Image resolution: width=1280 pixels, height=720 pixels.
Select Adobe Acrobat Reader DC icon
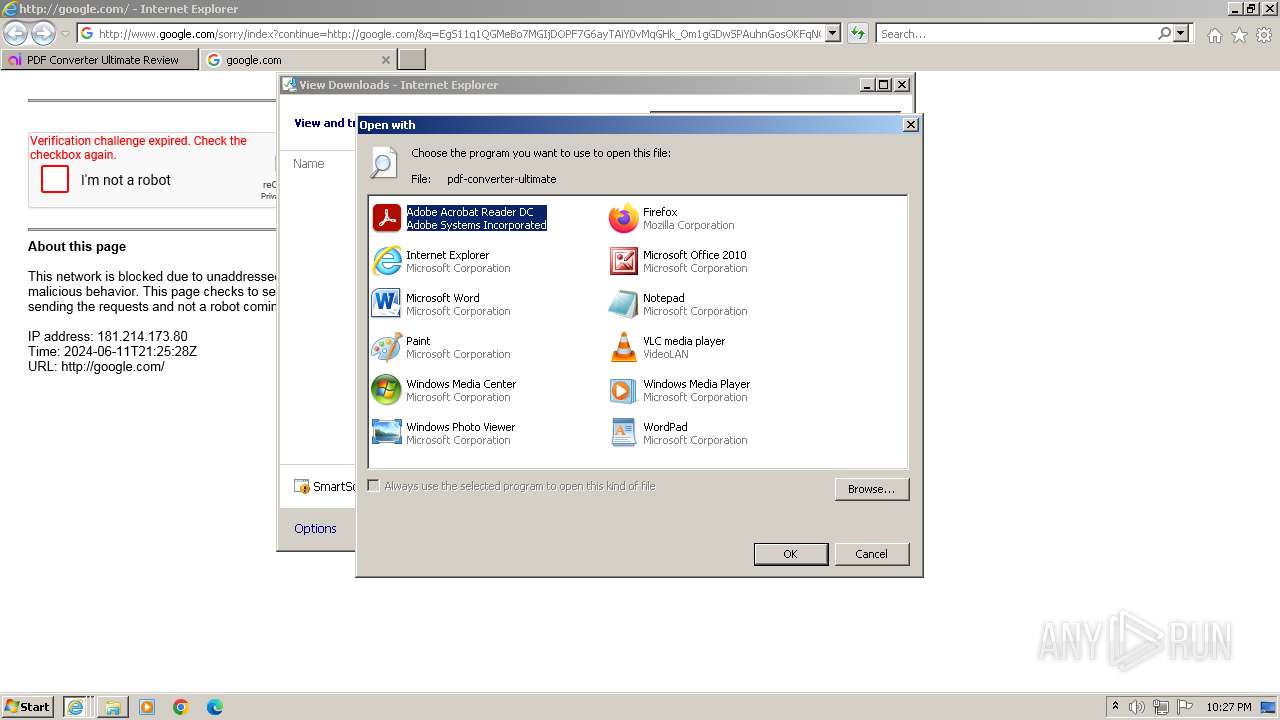(387, 218)
